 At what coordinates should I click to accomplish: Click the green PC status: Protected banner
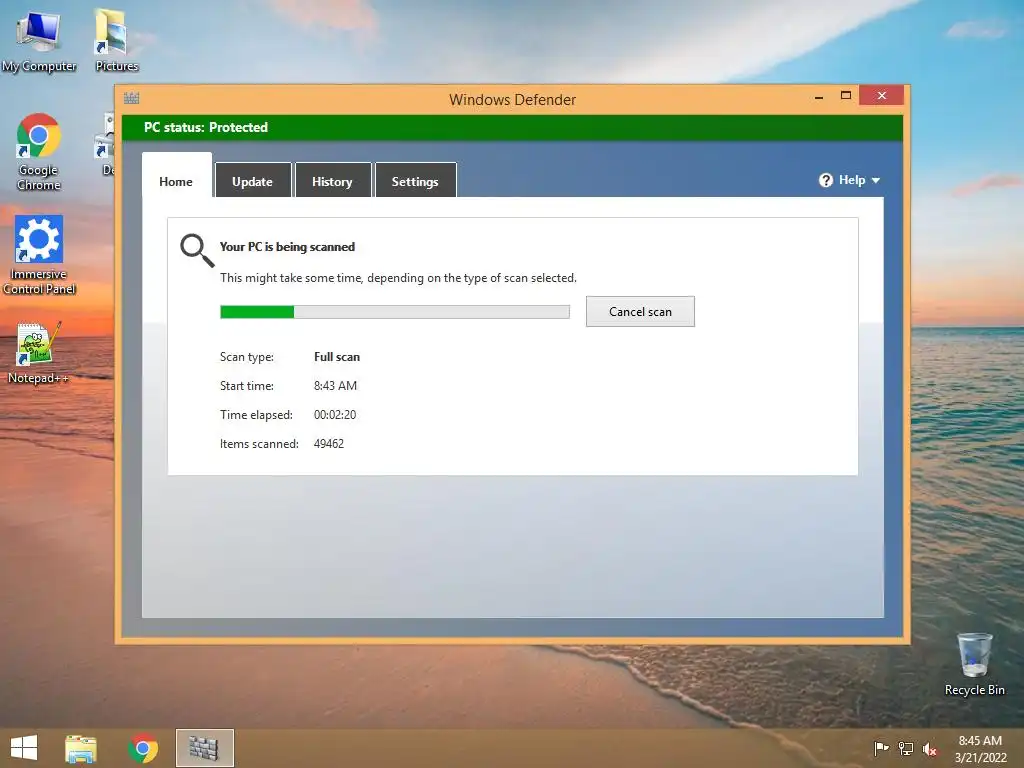512,127
